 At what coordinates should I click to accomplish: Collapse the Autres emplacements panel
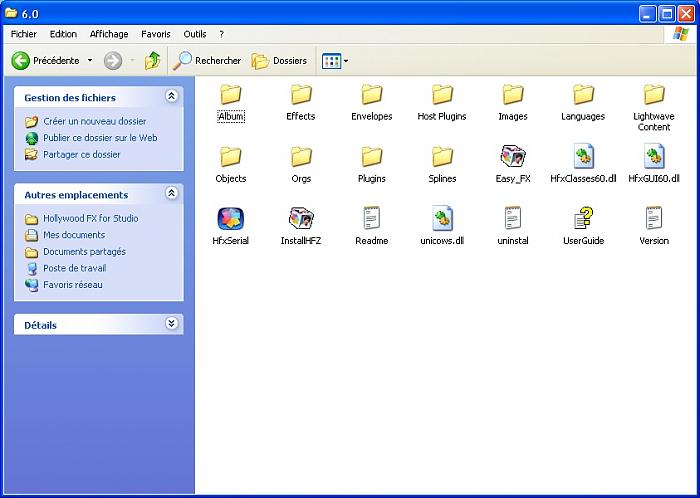[171, 193]
